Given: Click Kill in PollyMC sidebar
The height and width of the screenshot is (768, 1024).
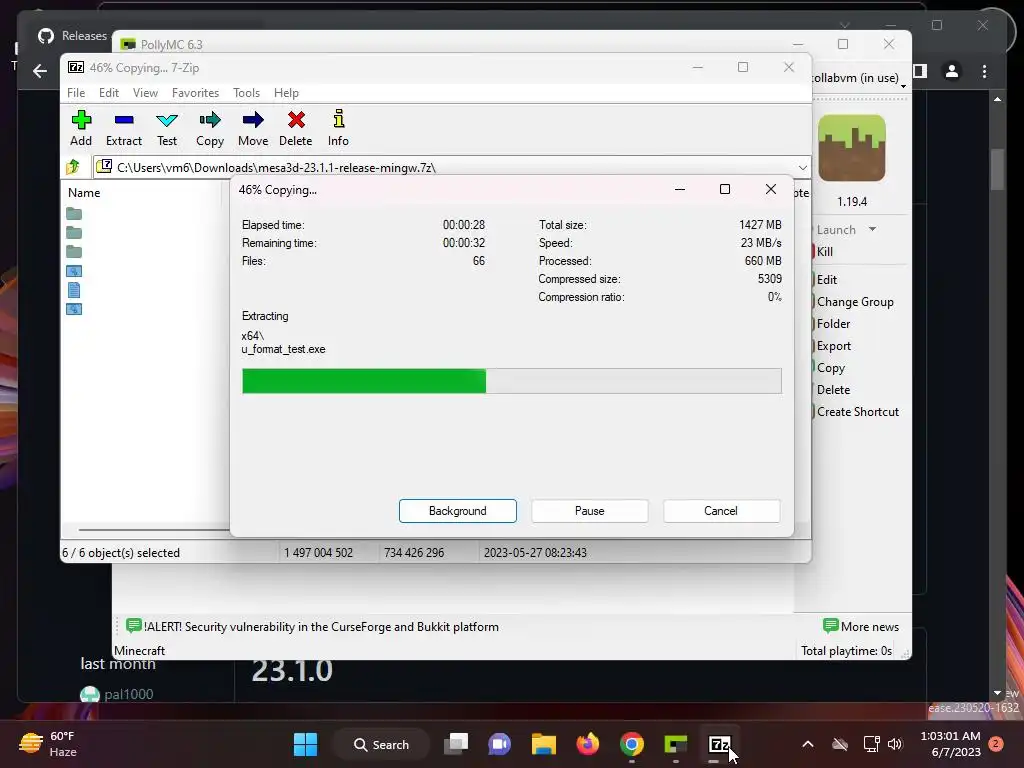Looking at the screenshot, I should pos(824,251).
